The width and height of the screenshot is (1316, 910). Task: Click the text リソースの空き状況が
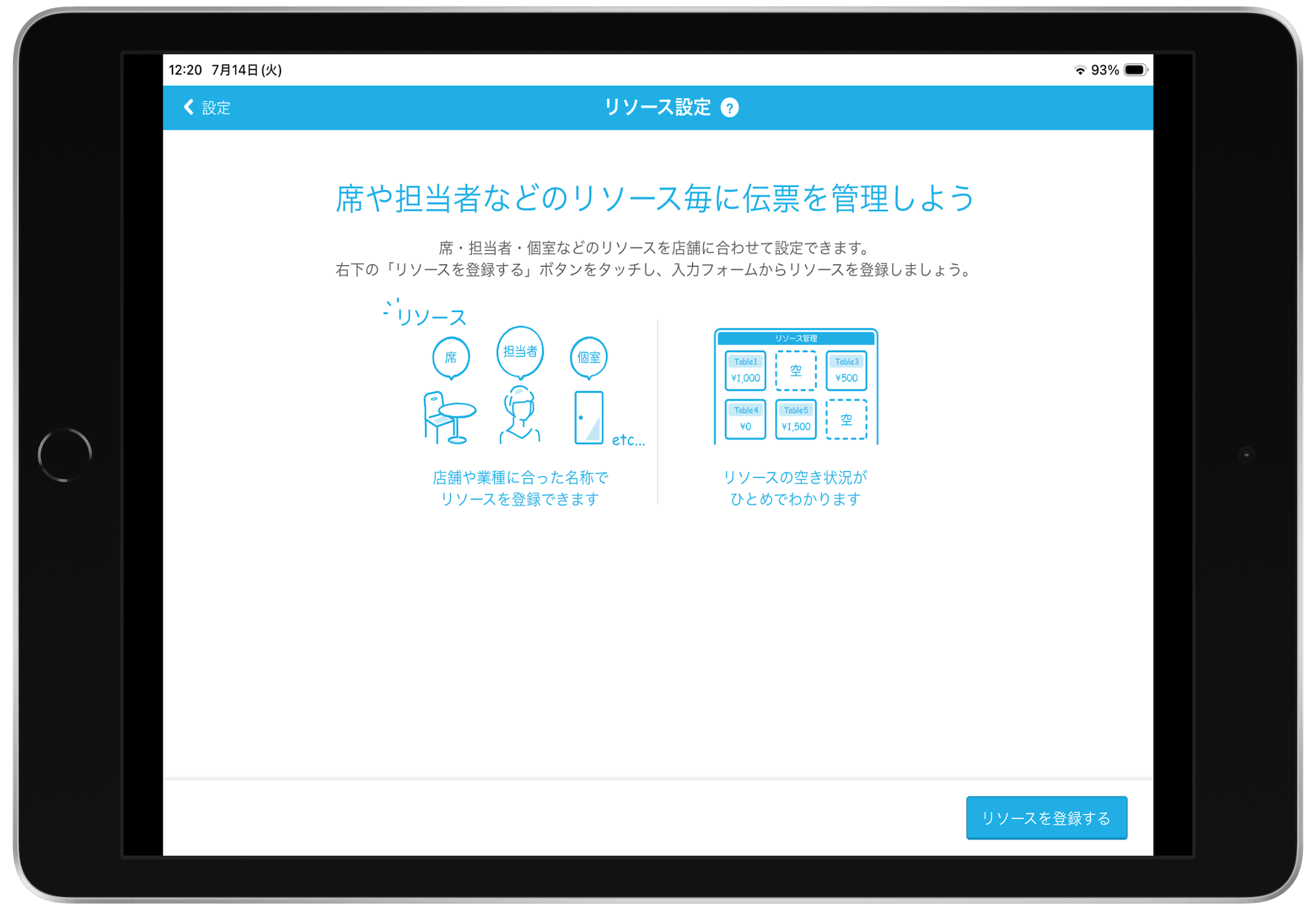click(x=796, y=477)
